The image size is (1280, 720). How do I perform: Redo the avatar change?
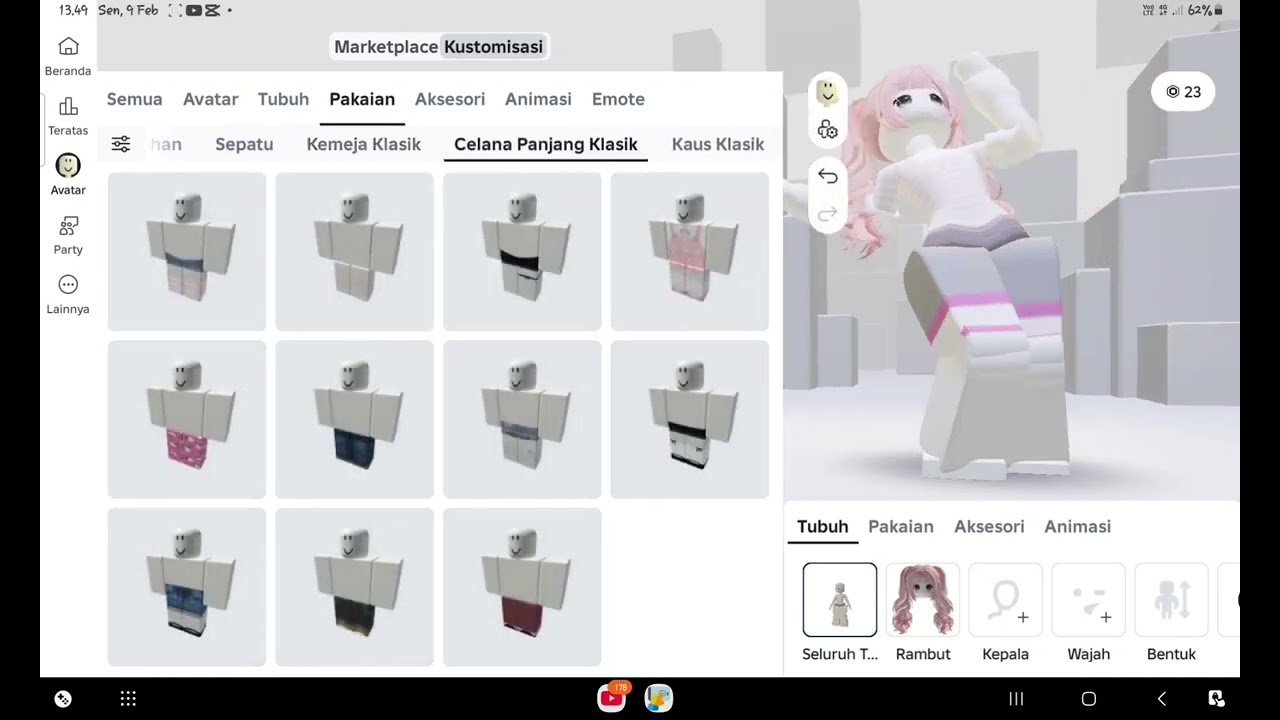827,213
